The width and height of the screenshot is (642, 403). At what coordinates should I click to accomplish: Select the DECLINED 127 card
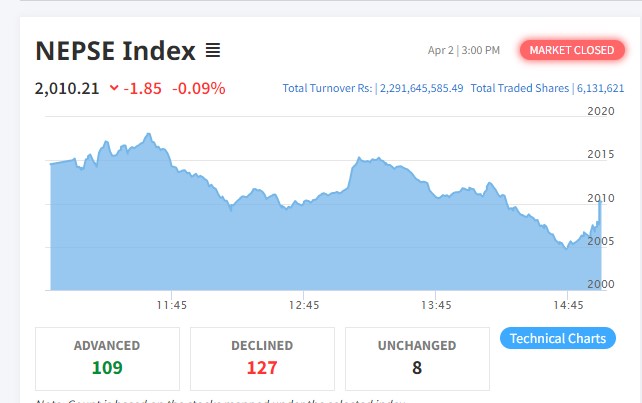262,357
